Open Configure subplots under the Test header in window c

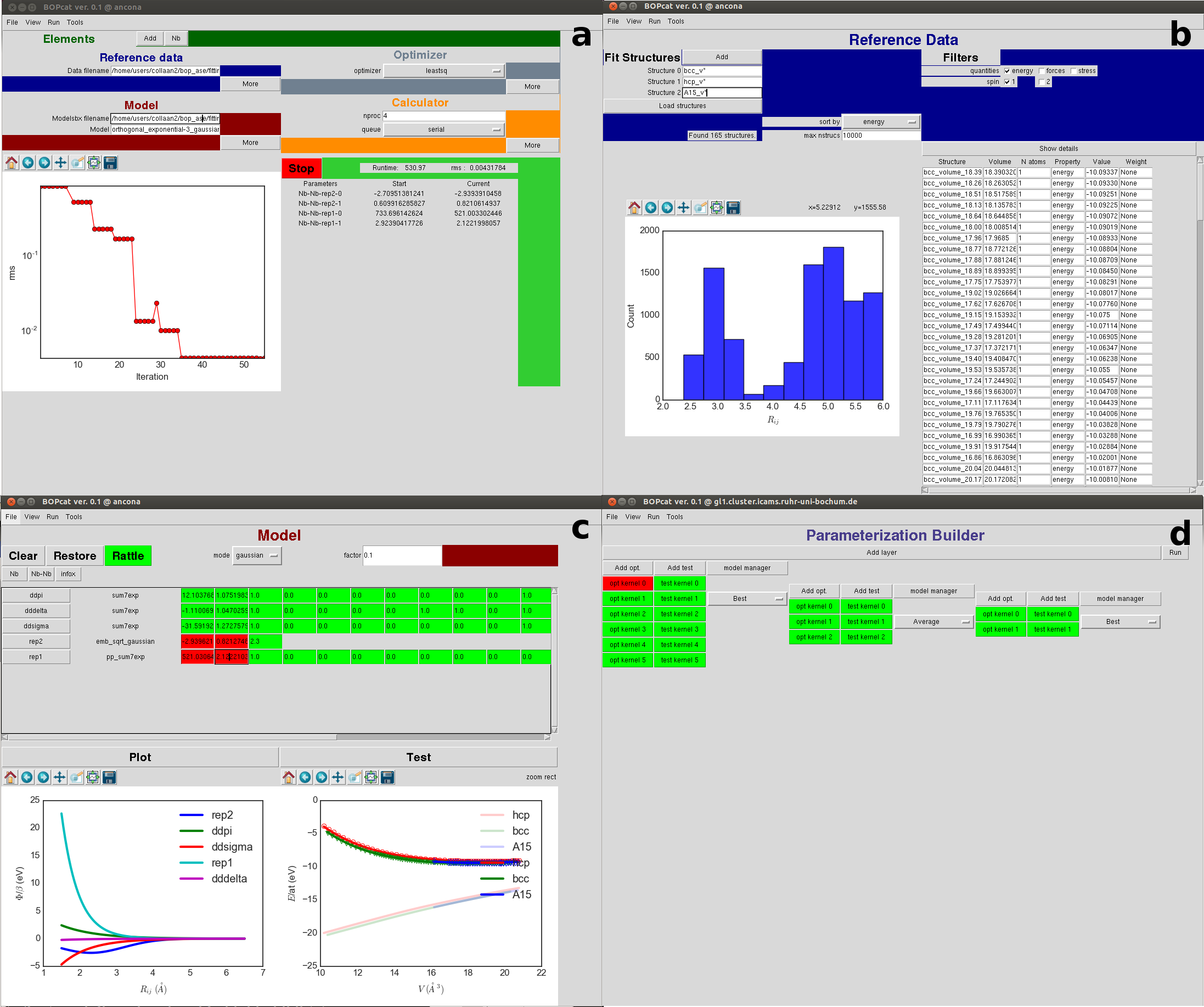pyautogui.click(x=372, y=777)
